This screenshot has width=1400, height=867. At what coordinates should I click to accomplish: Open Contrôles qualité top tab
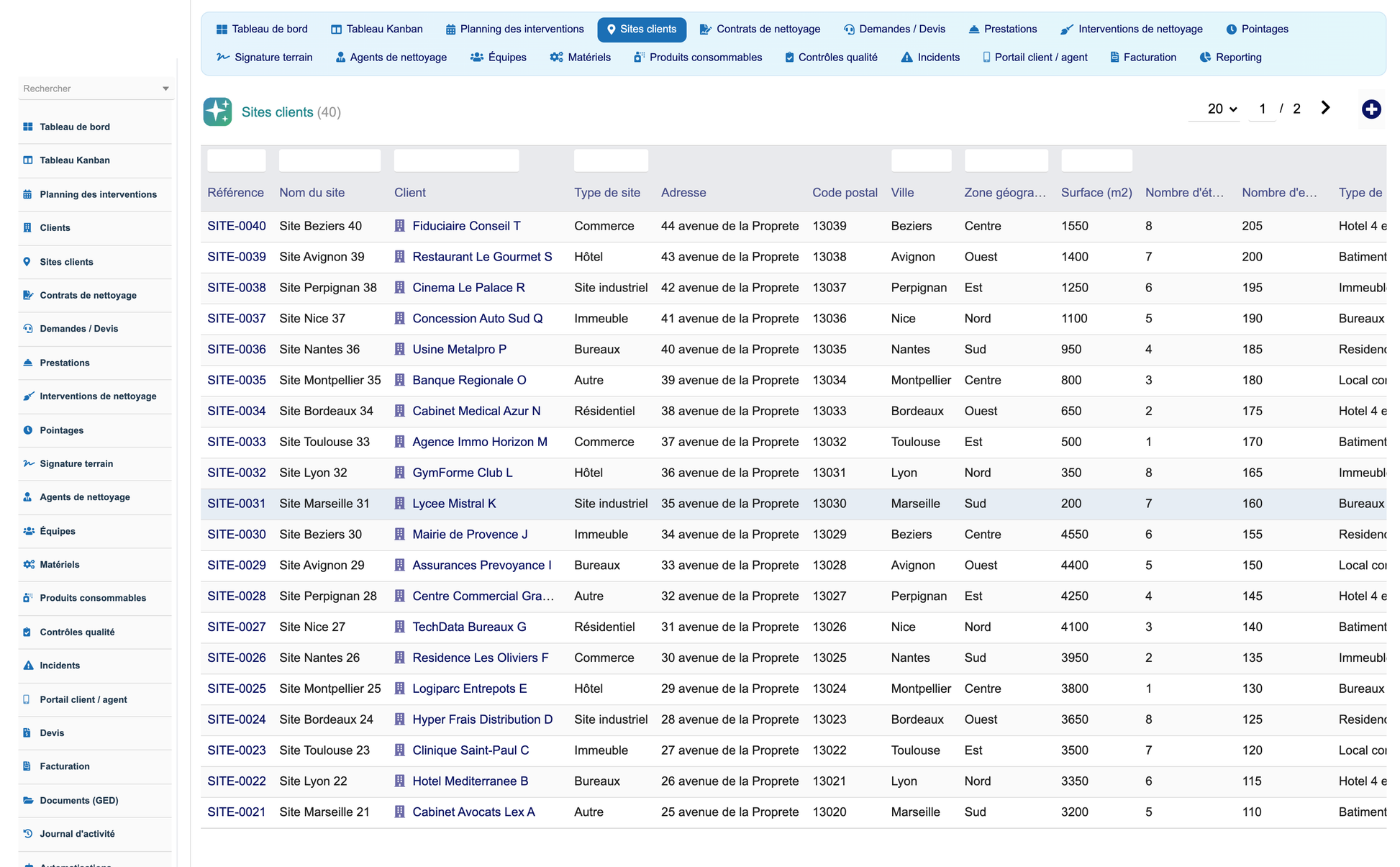point(831,58)
